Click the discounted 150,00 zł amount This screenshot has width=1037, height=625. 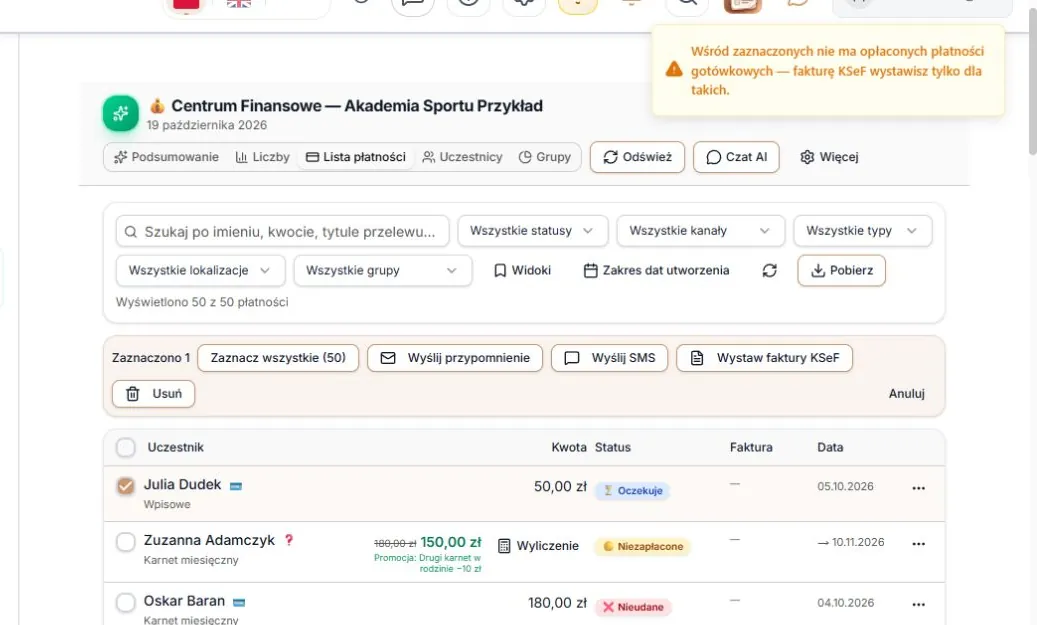[451, 542]
